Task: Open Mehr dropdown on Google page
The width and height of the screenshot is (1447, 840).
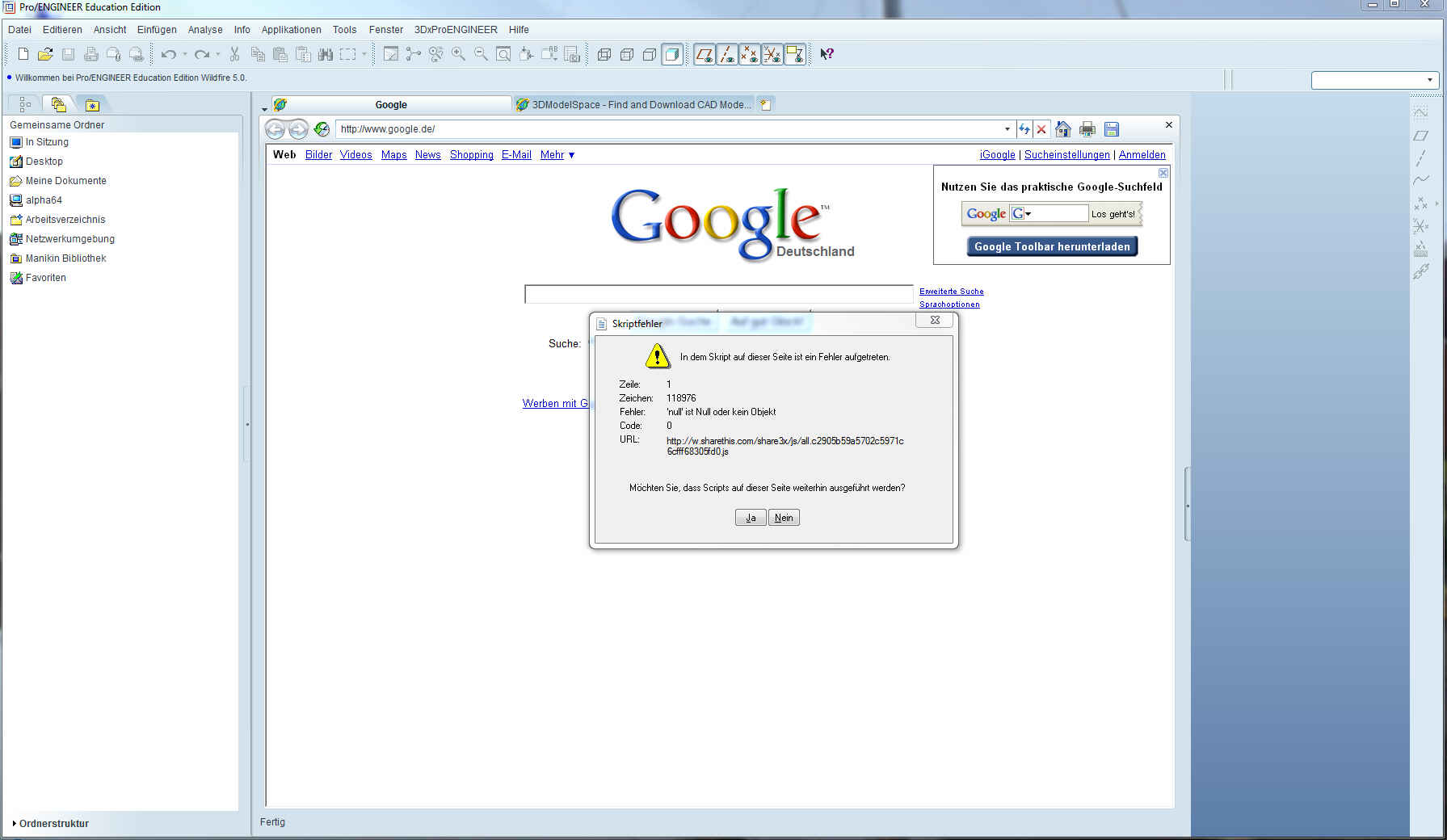Action: 557,155
